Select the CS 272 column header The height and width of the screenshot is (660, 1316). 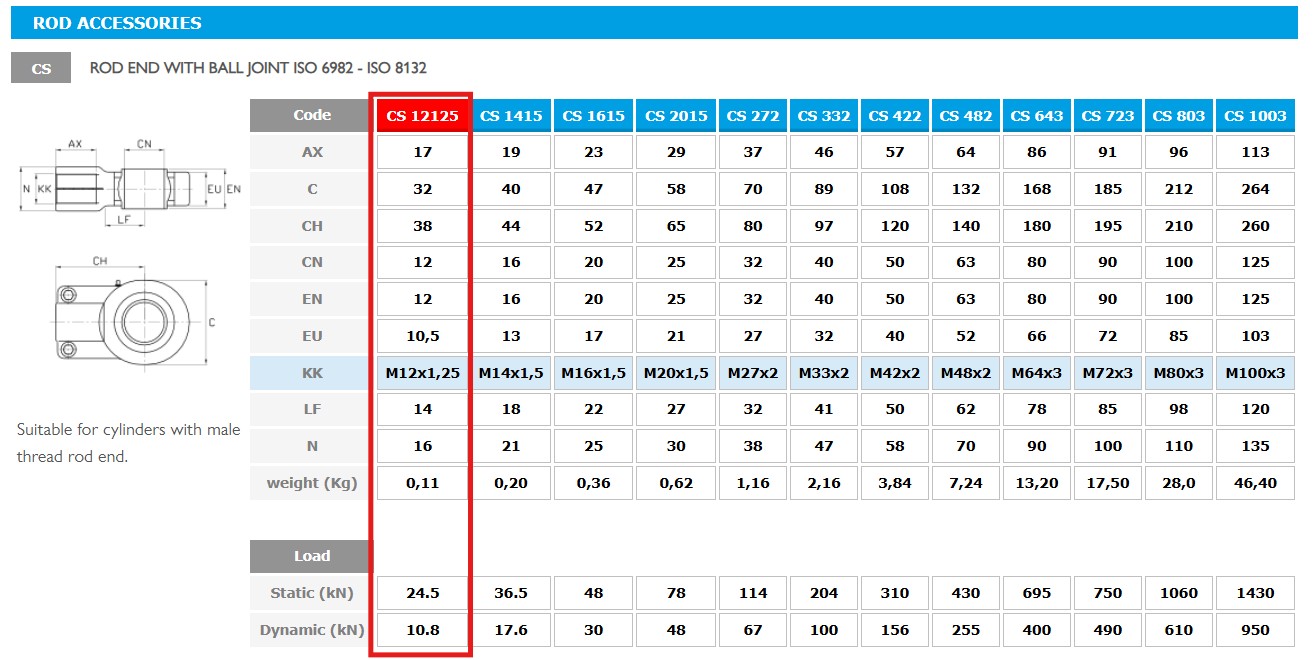pos(753,115)
